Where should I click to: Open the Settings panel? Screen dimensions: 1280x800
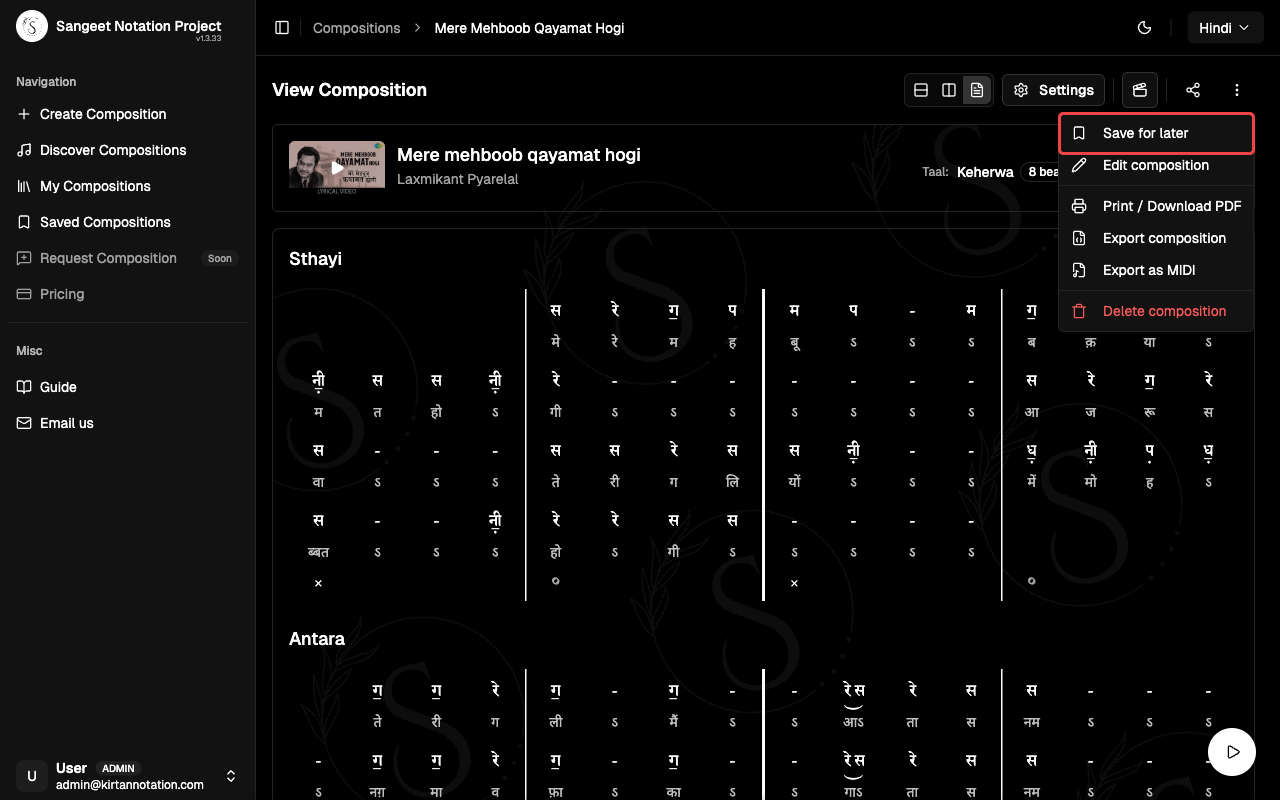(1053, 90)
